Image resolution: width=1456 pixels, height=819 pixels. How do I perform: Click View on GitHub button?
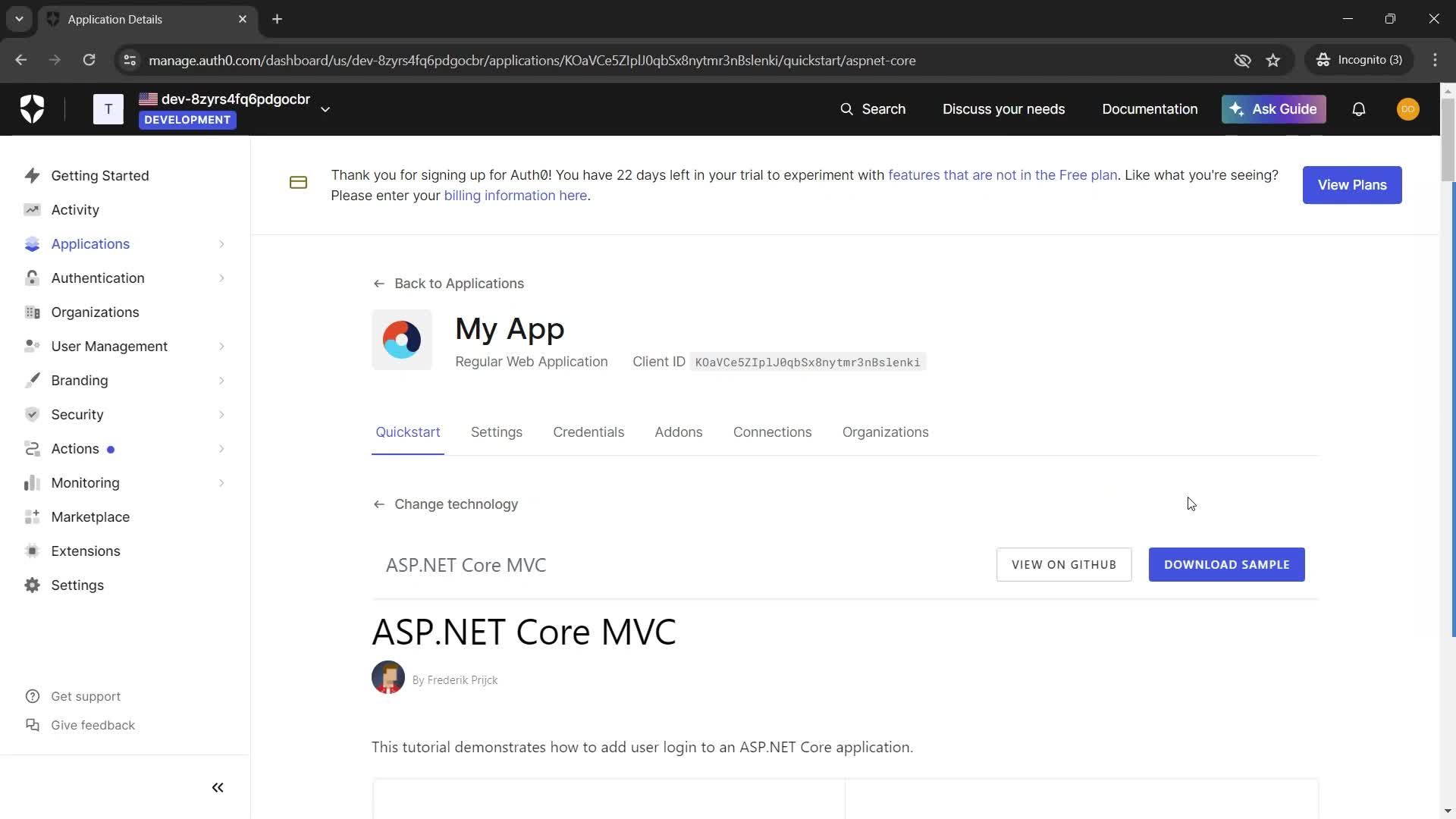[1064, 565]
